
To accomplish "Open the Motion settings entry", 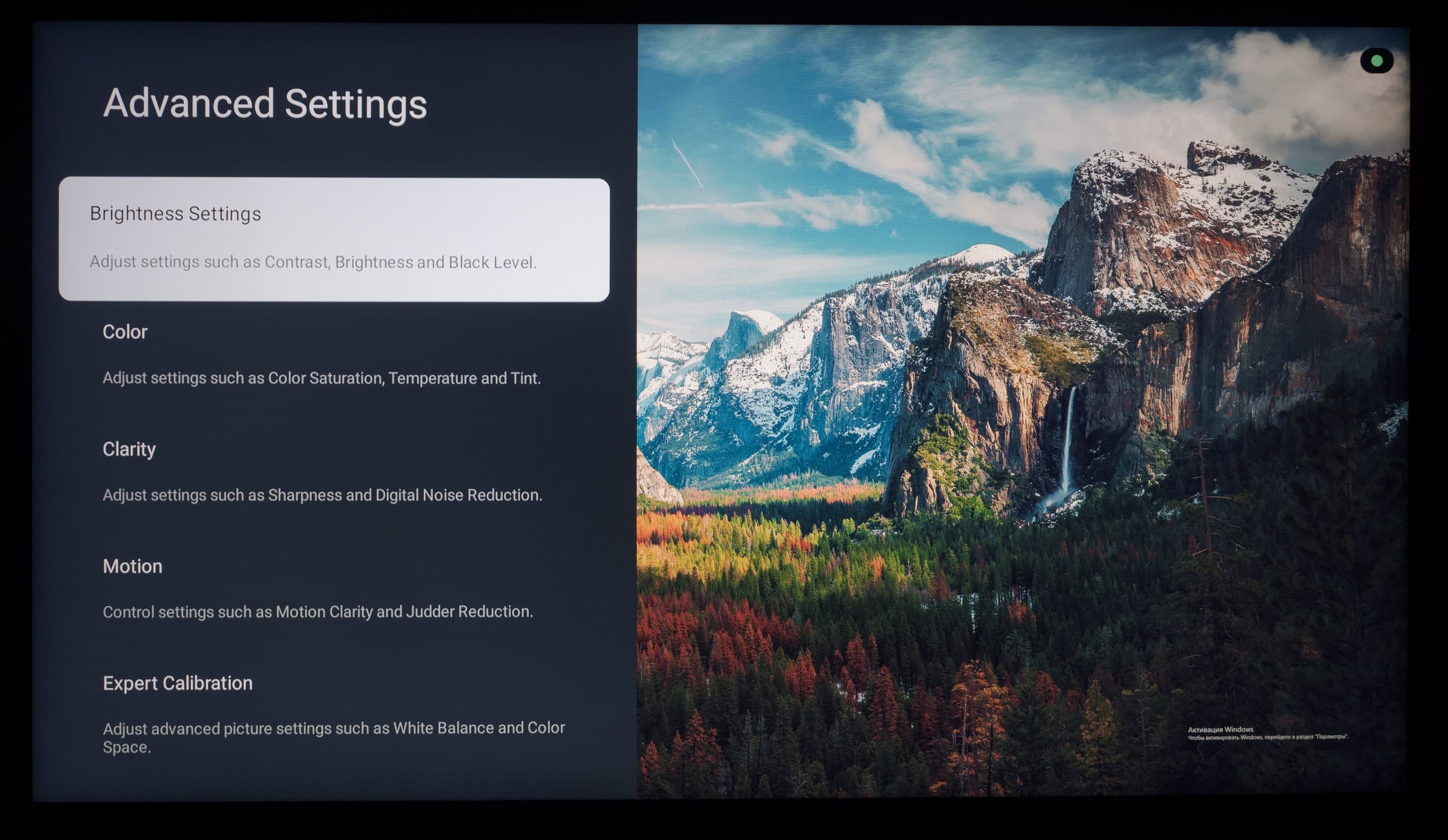I will tap(132, 566).
